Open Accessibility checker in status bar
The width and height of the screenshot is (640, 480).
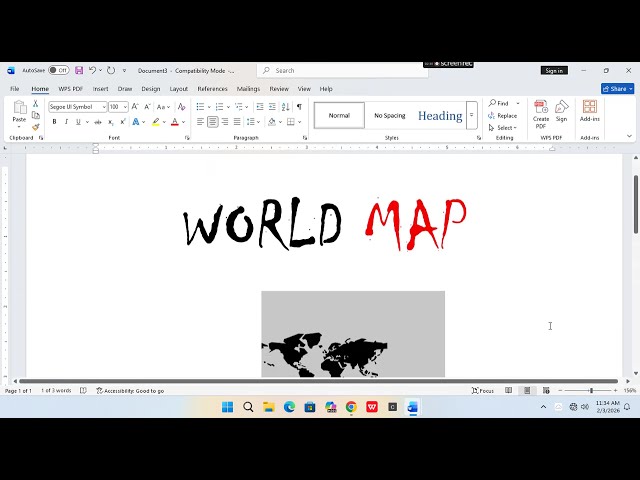[130, 391]
